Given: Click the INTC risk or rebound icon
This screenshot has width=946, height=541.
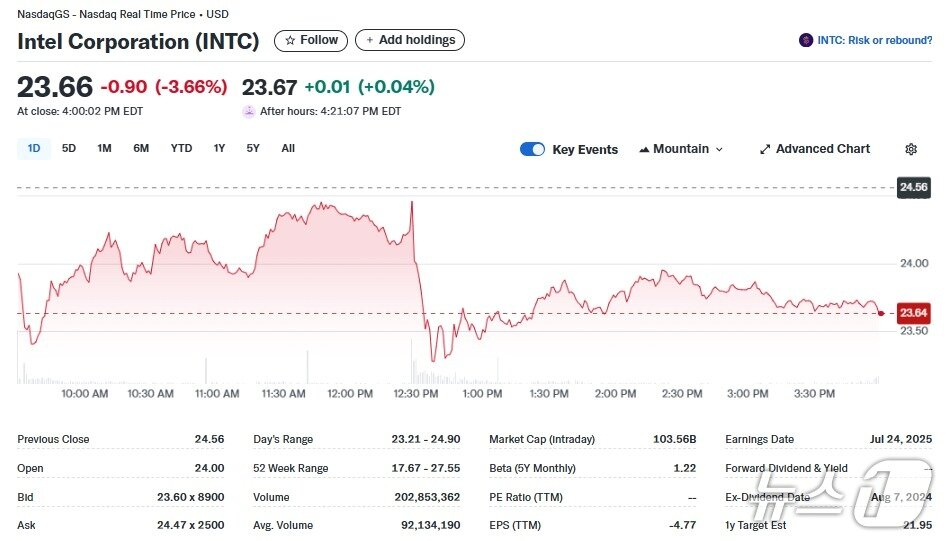Looking at the screenshot, I should 806,41.
